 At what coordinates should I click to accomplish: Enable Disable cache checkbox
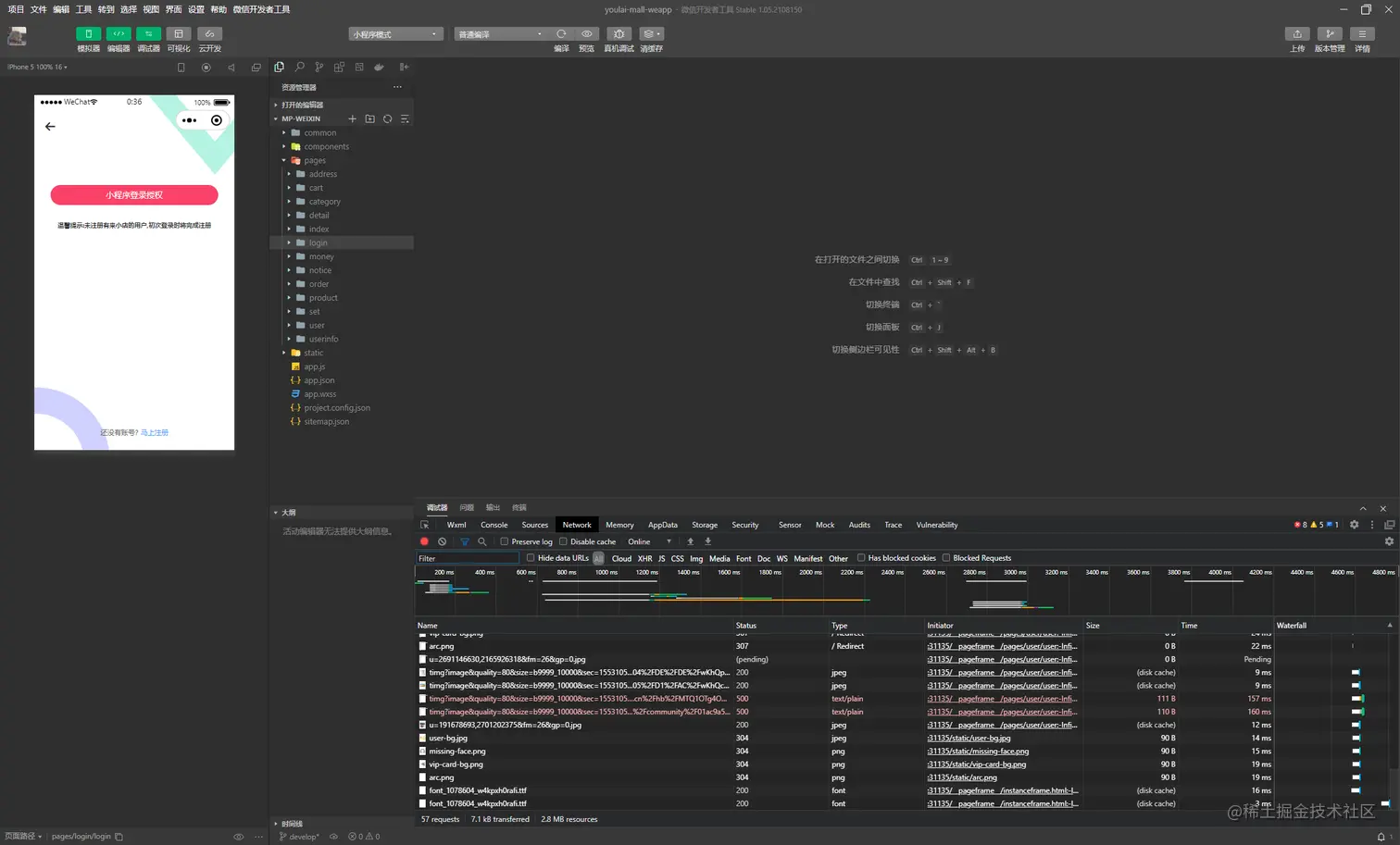(x=563, y=541)
